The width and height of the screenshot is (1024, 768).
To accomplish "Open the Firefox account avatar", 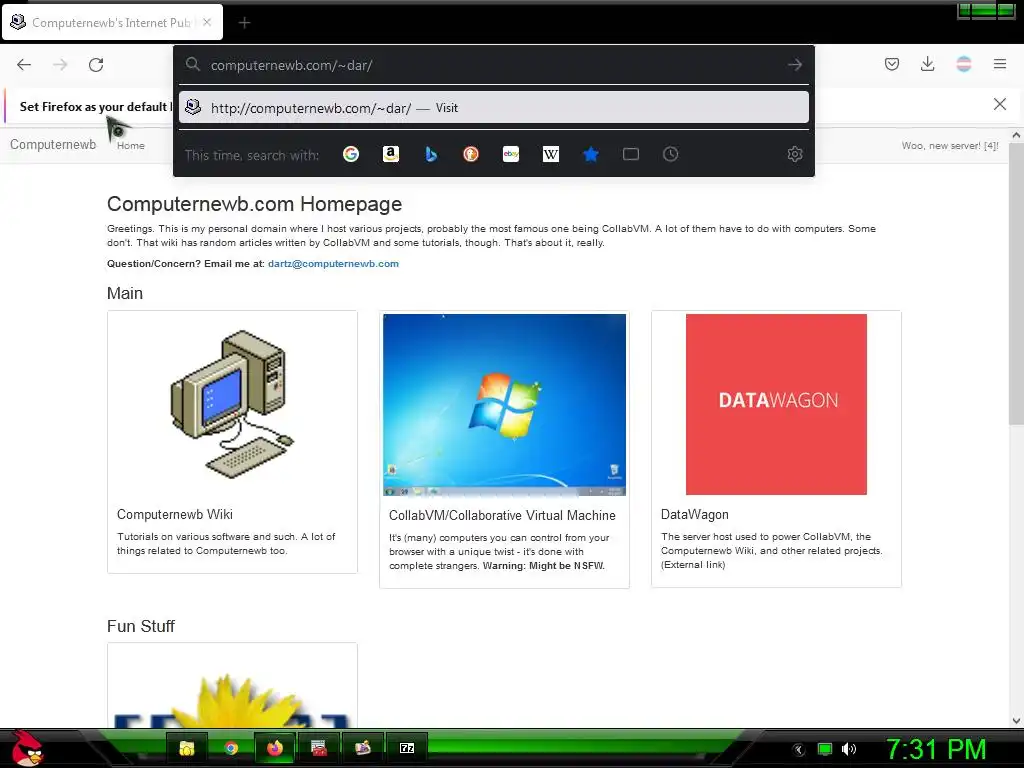I will click(x=963, y=64).
